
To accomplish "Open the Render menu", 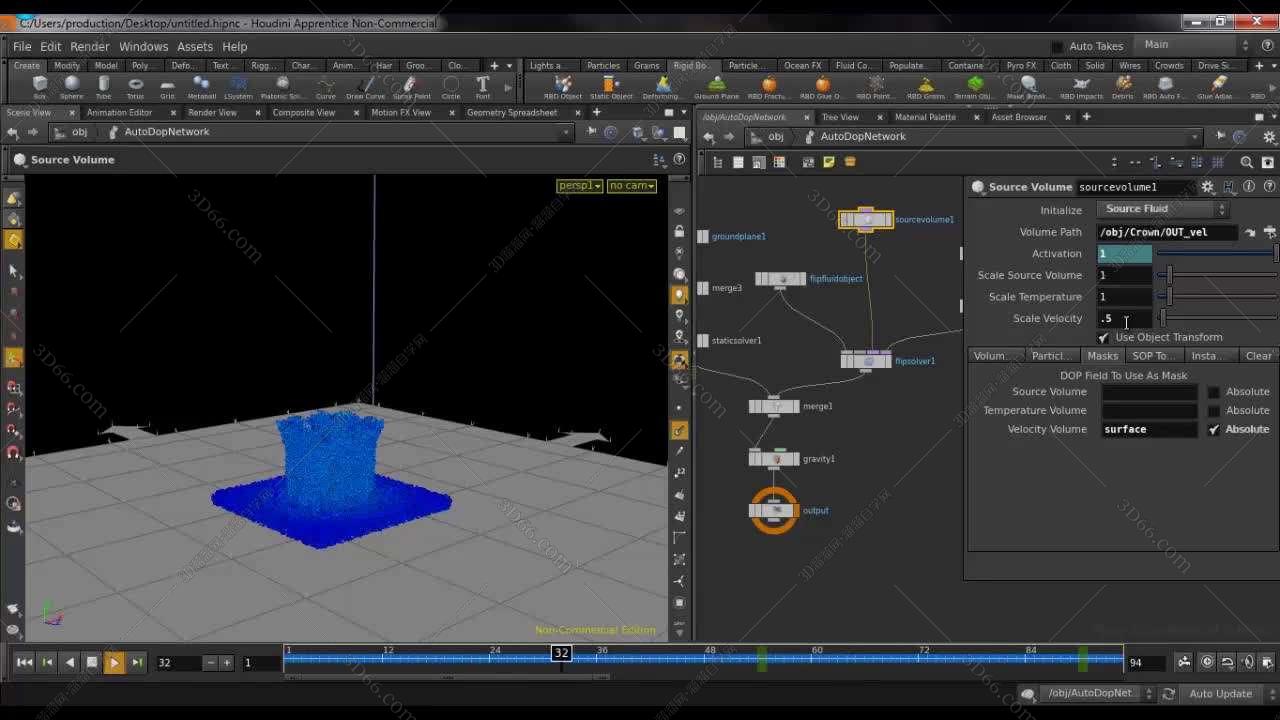I will point(89,46).
